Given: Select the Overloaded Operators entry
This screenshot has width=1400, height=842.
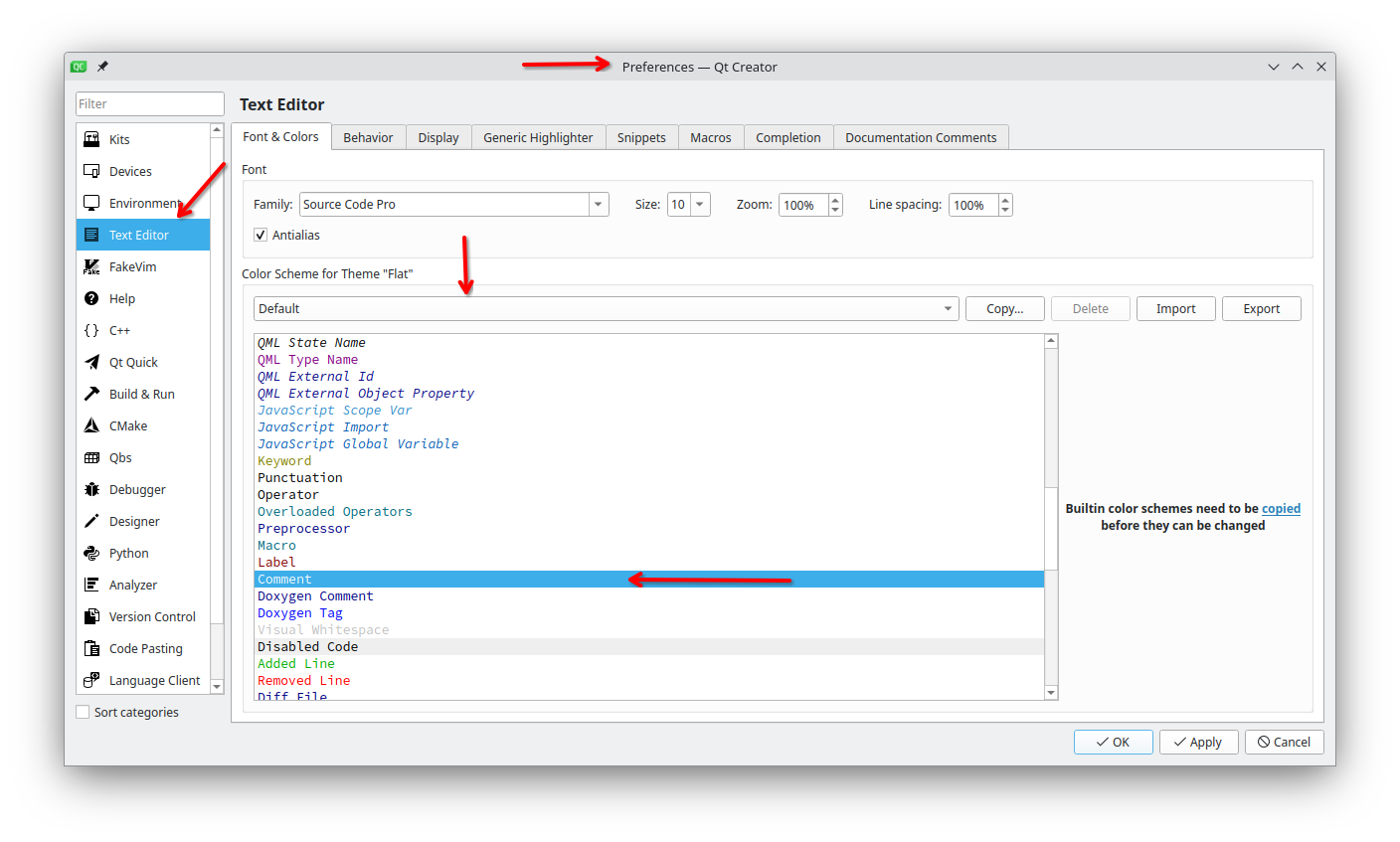Looking at the screenshot, I should pyautogui.click(x=649, y=511).
